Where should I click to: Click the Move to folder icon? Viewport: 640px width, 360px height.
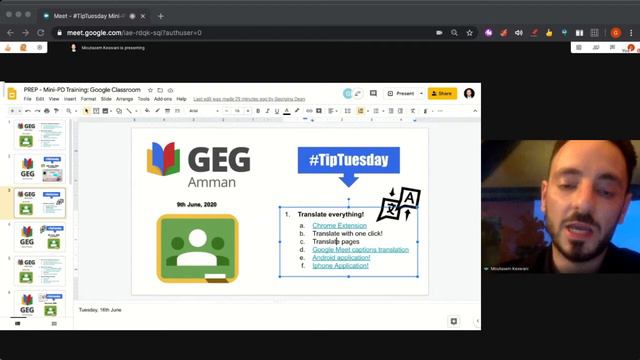tap(160, 90)
